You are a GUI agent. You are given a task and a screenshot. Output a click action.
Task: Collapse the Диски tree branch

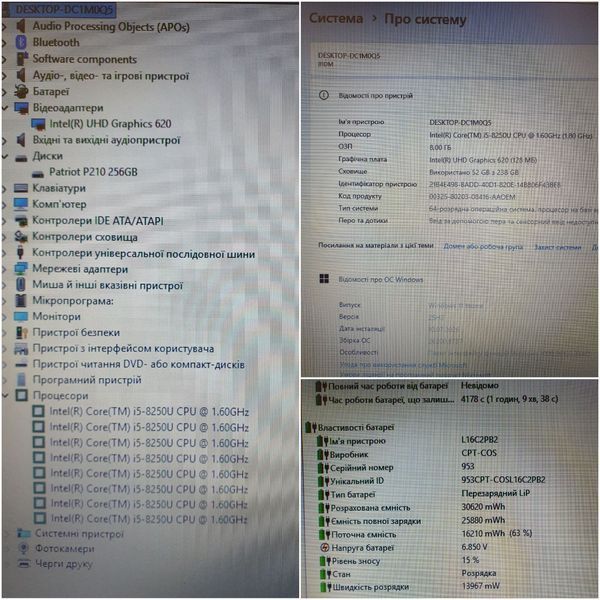(x=5, y=156)
